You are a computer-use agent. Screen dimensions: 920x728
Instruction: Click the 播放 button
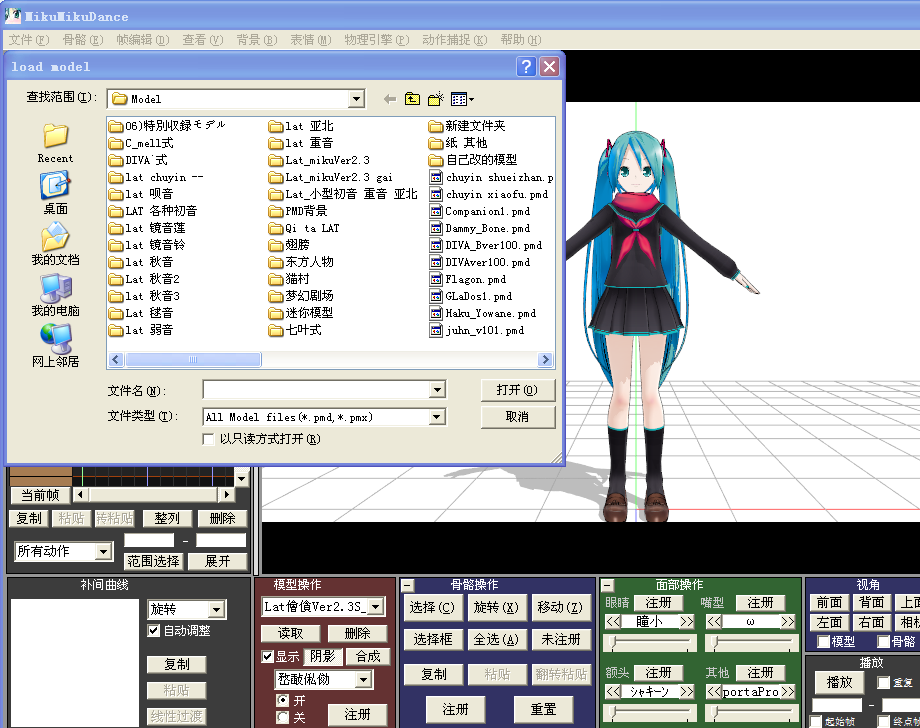click(839, 683)
